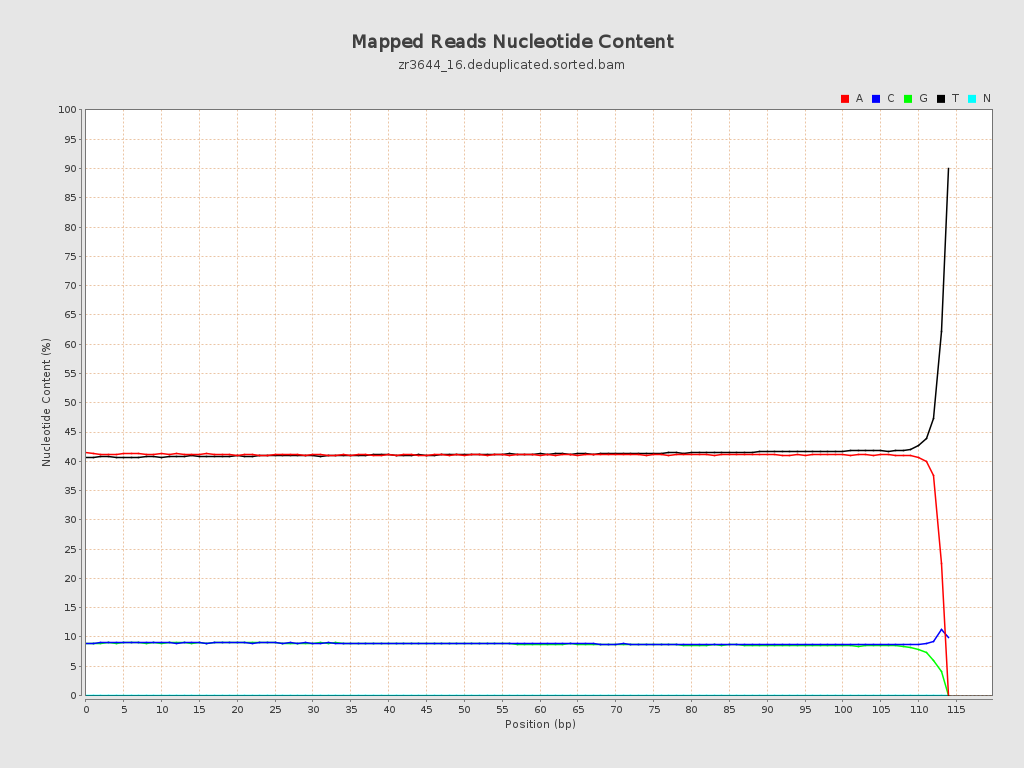Click the legend label G
The image size is (1024, 768).
(923, 99)
